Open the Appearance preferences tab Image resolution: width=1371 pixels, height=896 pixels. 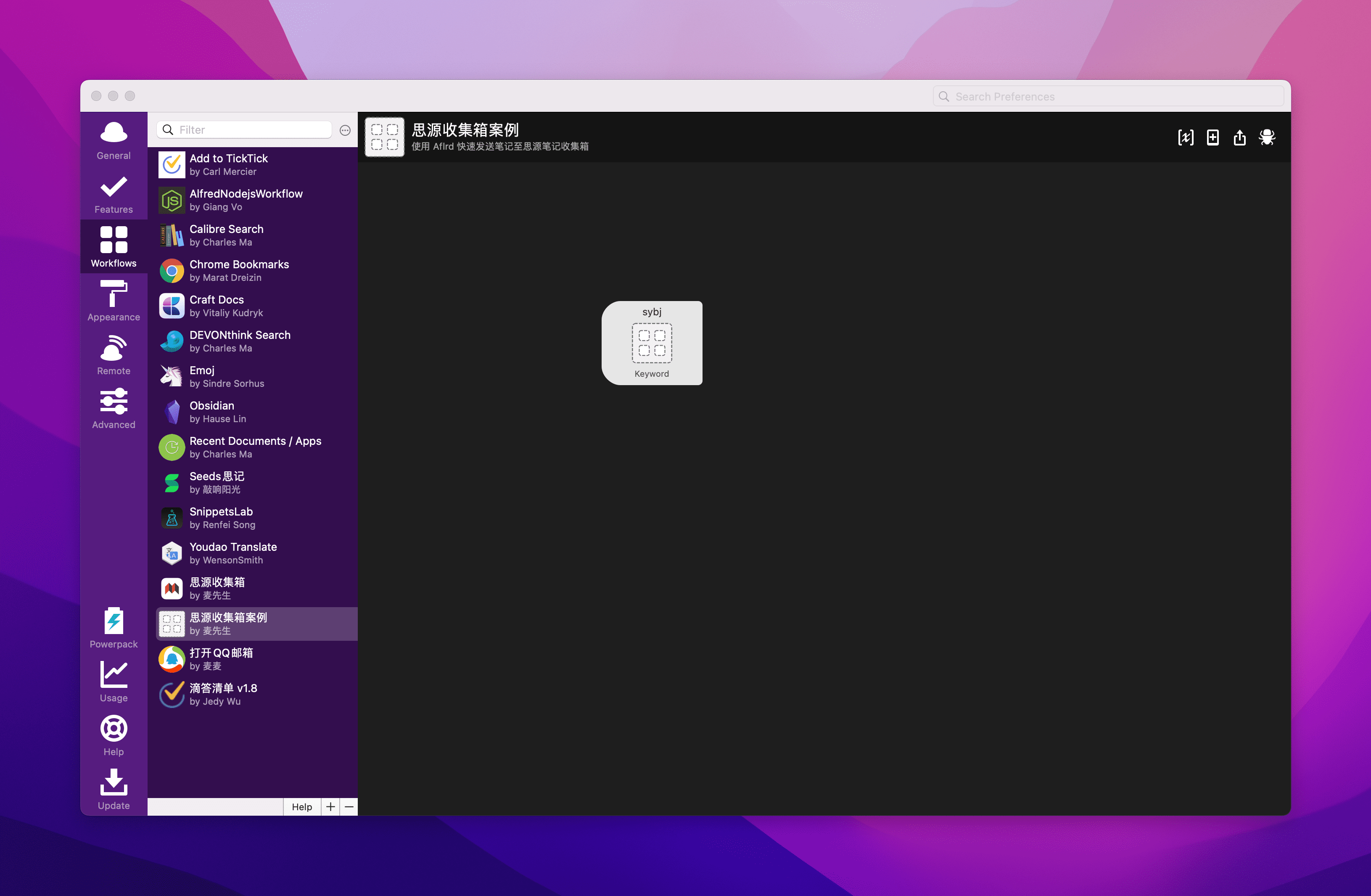114,301
